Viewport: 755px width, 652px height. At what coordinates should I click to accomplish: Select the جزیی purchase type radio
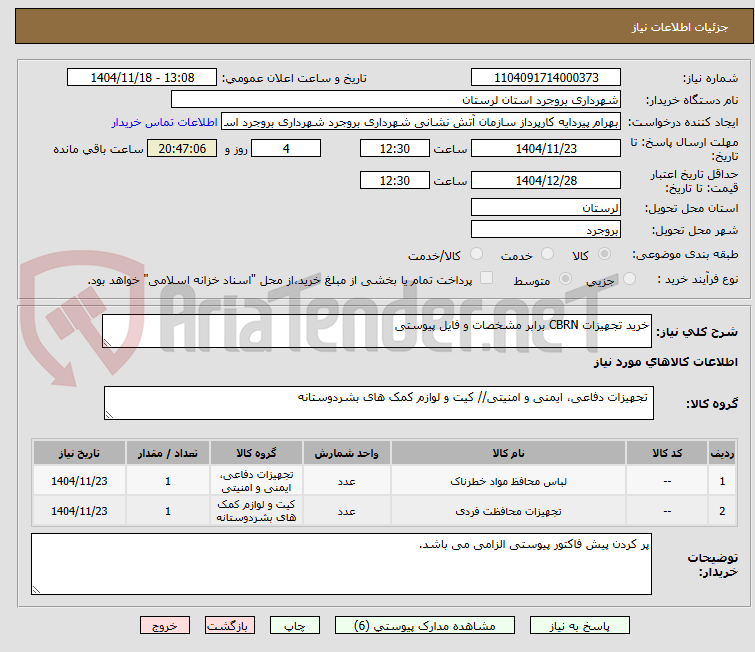(629, 278)
